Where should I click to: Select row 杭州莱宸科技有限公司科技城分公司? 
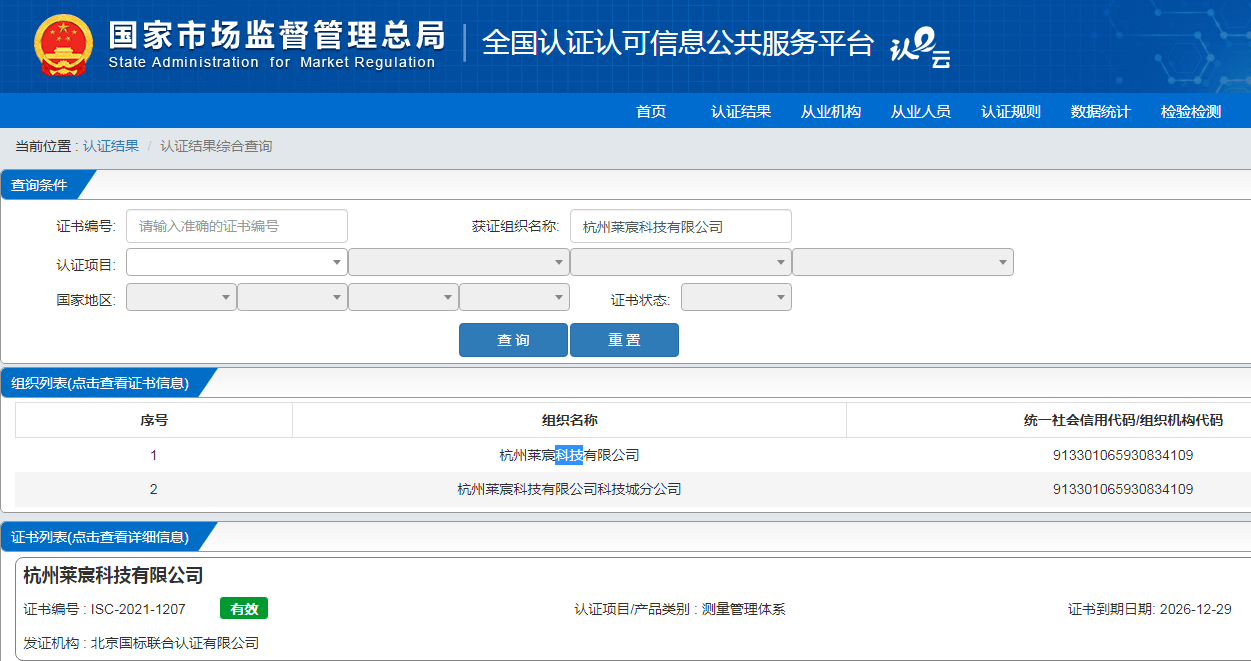coord(570,489)
